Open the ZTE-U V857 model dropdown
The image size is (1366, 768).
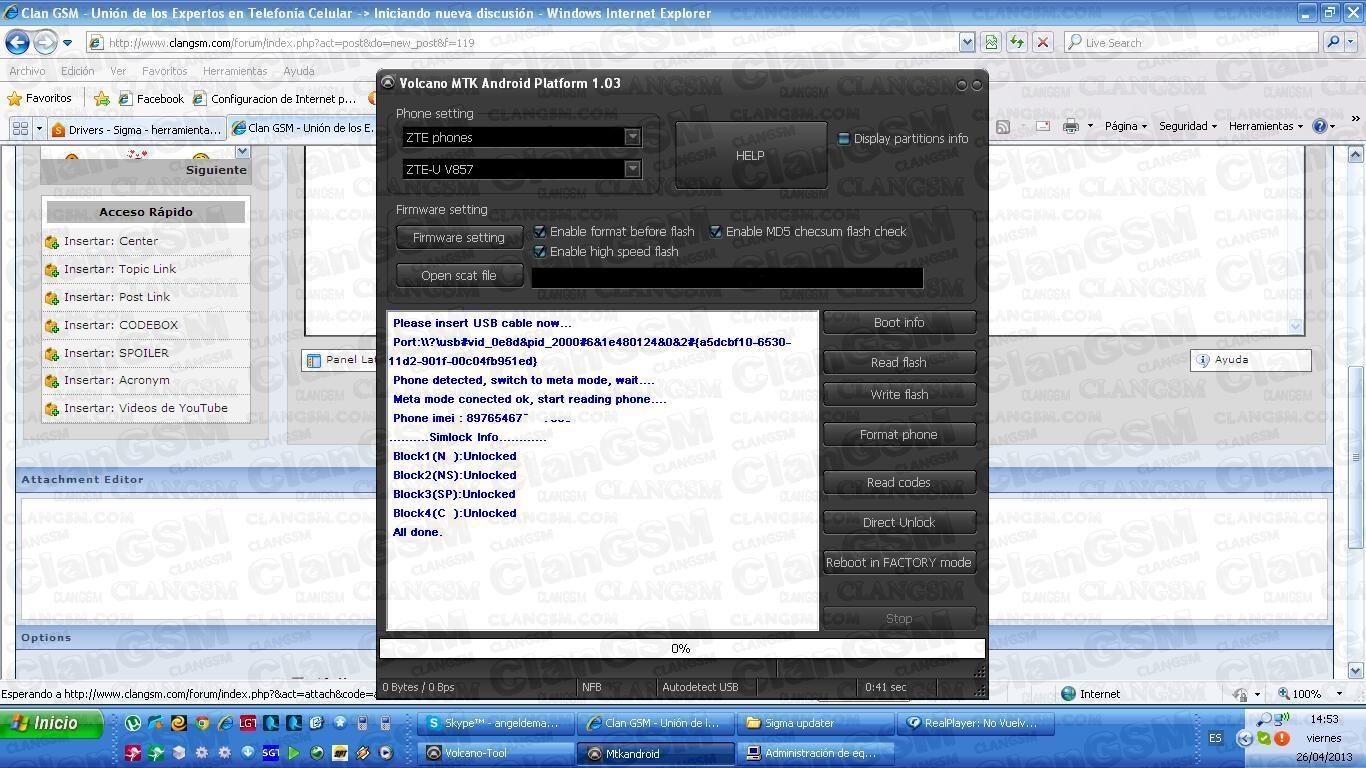coord(632,169)
